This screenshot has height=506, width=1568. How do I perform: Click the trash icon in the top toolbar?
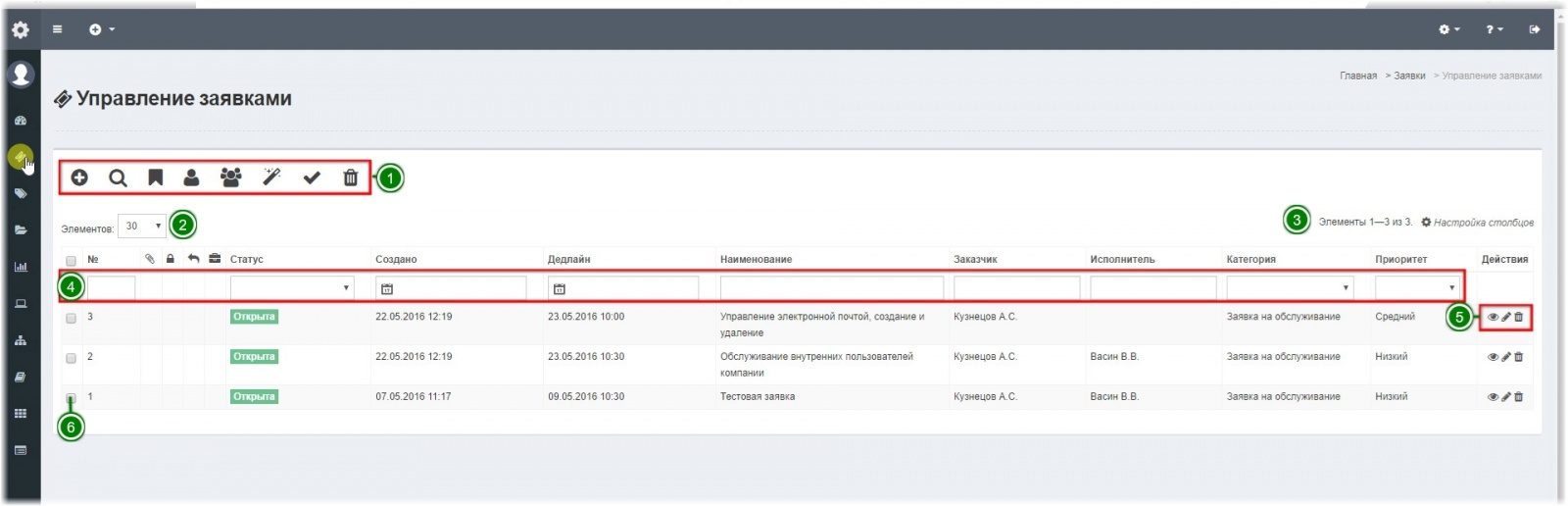[350, 177]
